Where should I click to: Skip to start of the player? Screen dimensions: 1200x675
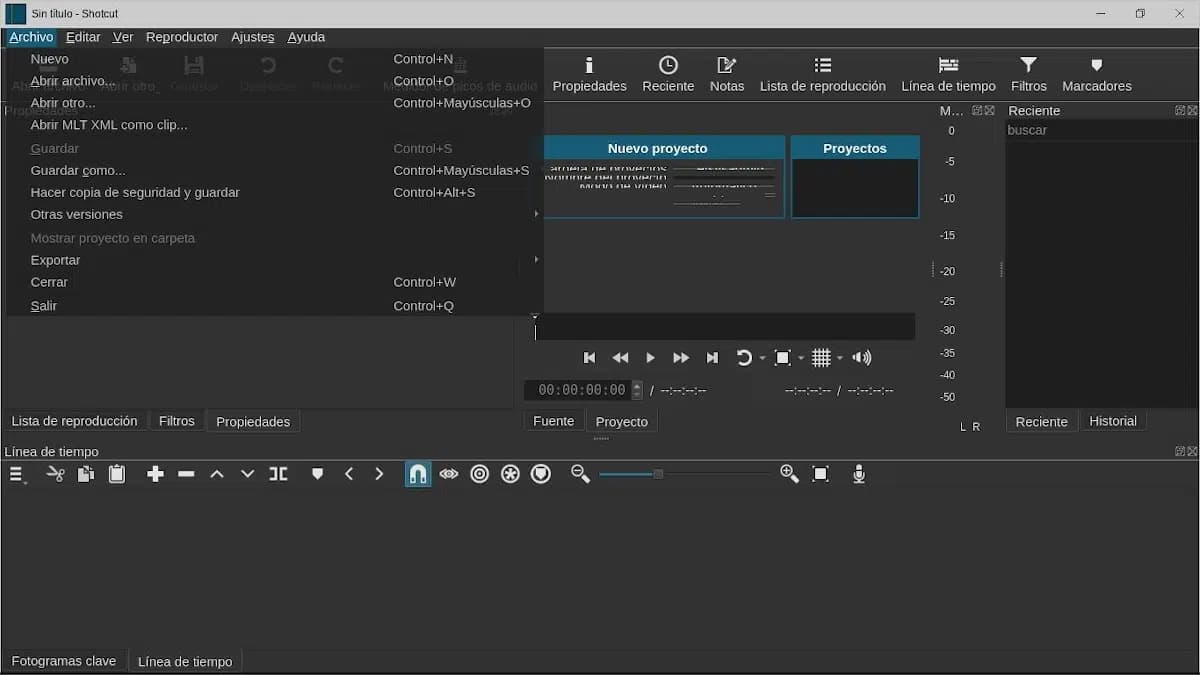click(x=590, y=358)
